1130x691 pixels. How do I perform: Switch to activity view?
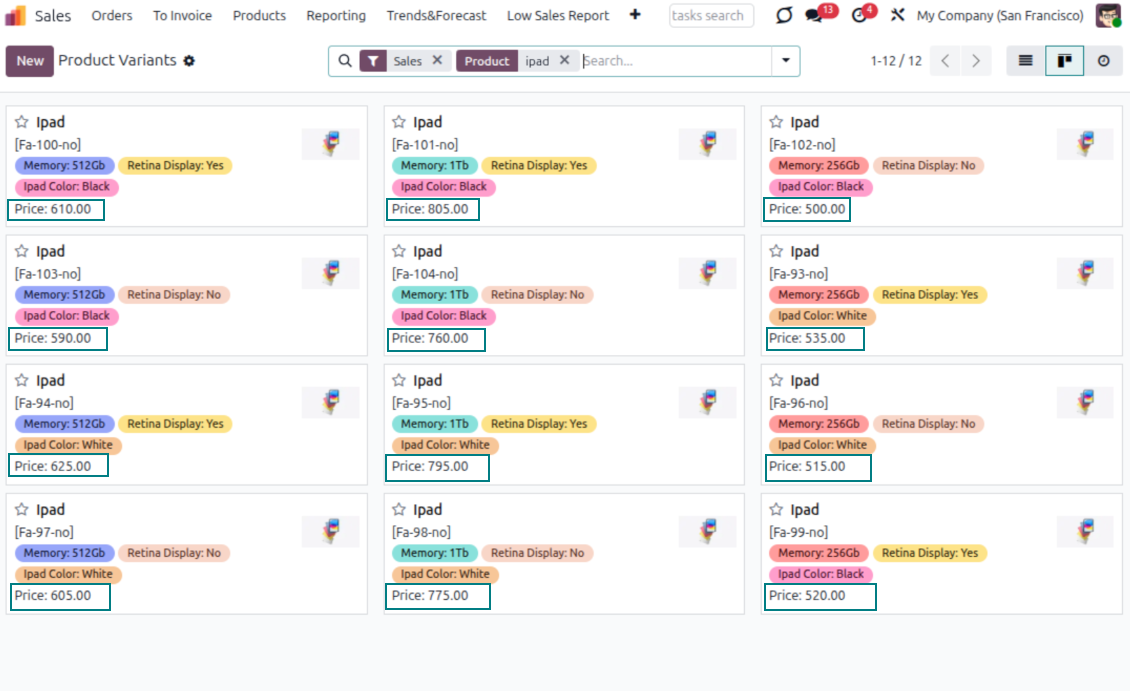pos(1103,61)
